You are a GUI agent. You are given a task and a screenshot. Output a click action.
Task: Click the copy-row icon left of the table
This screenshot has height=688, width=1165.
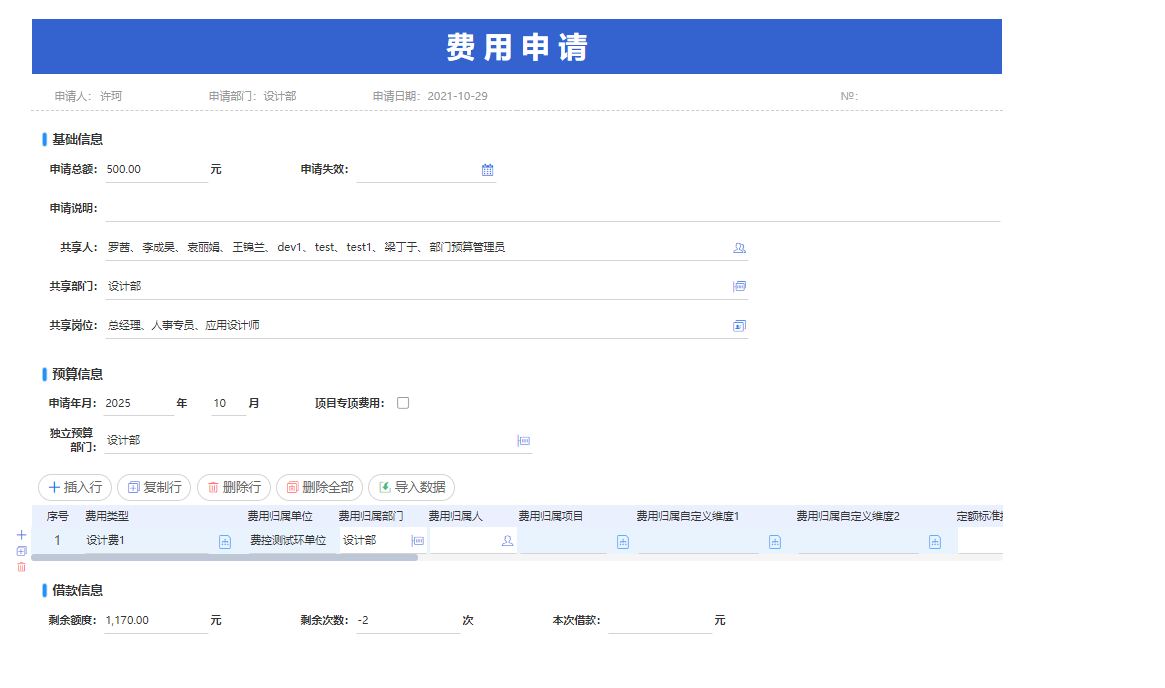[x=22, y=551]
